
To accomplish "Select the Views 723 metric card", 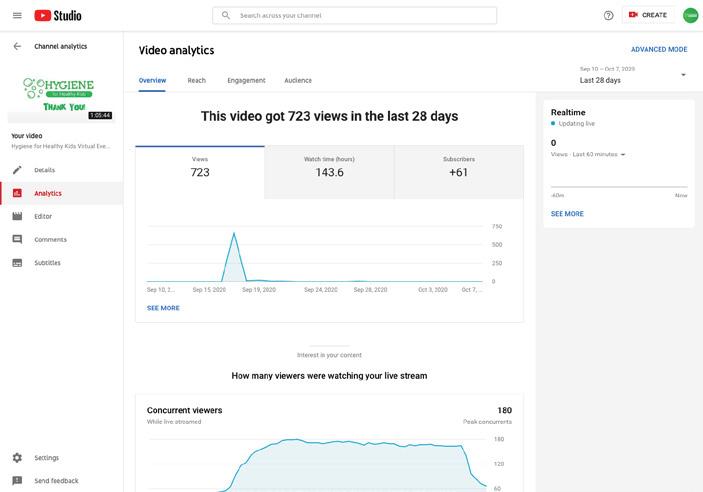I will tap(200, 172).
